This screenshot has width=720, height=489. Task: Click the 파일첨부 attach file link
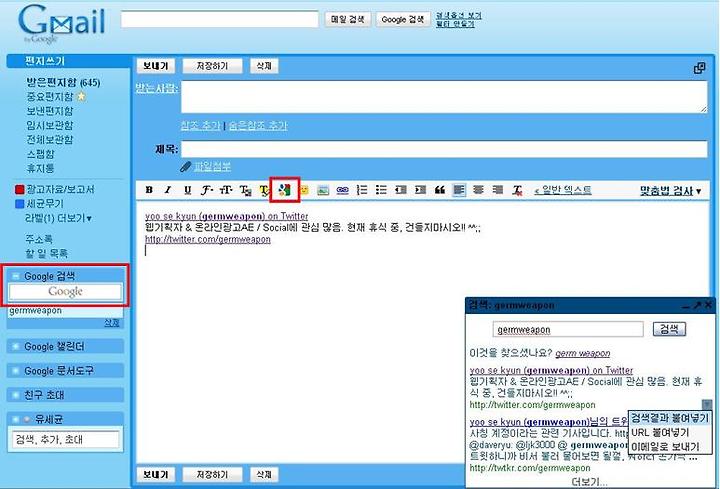(212, 167)
